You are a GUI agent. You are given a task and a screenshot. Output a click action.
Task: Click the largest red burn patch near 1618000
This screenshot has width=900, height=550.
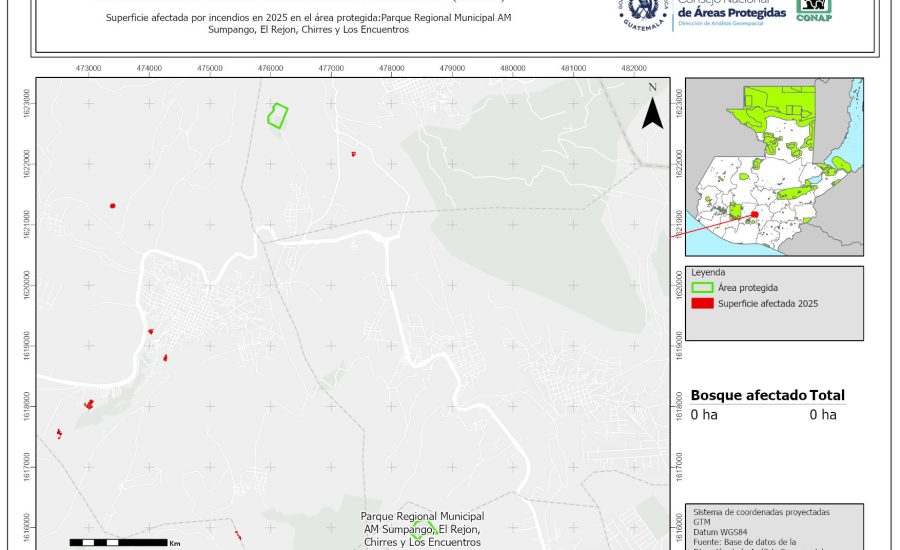pyautogui.click(x=89, y=403)
